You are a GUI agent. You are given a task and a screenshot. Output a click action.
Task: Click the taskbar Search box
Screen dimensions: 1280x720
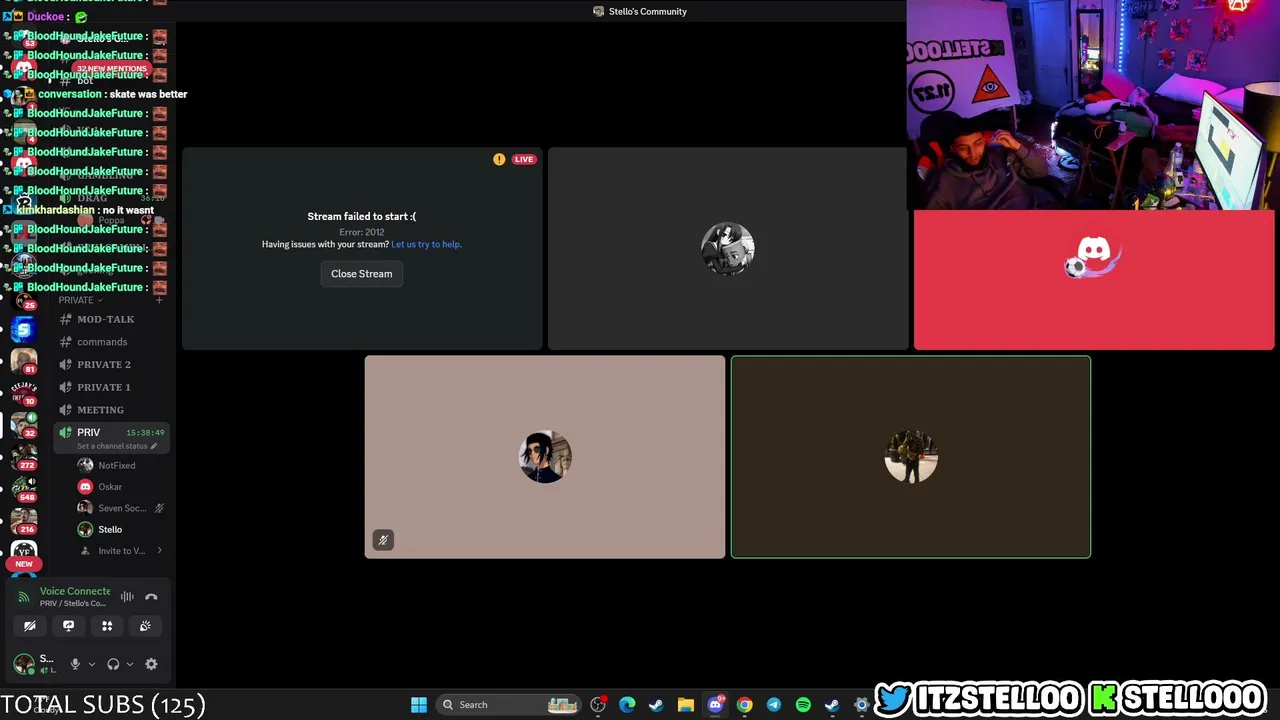[x=510, y=705]
